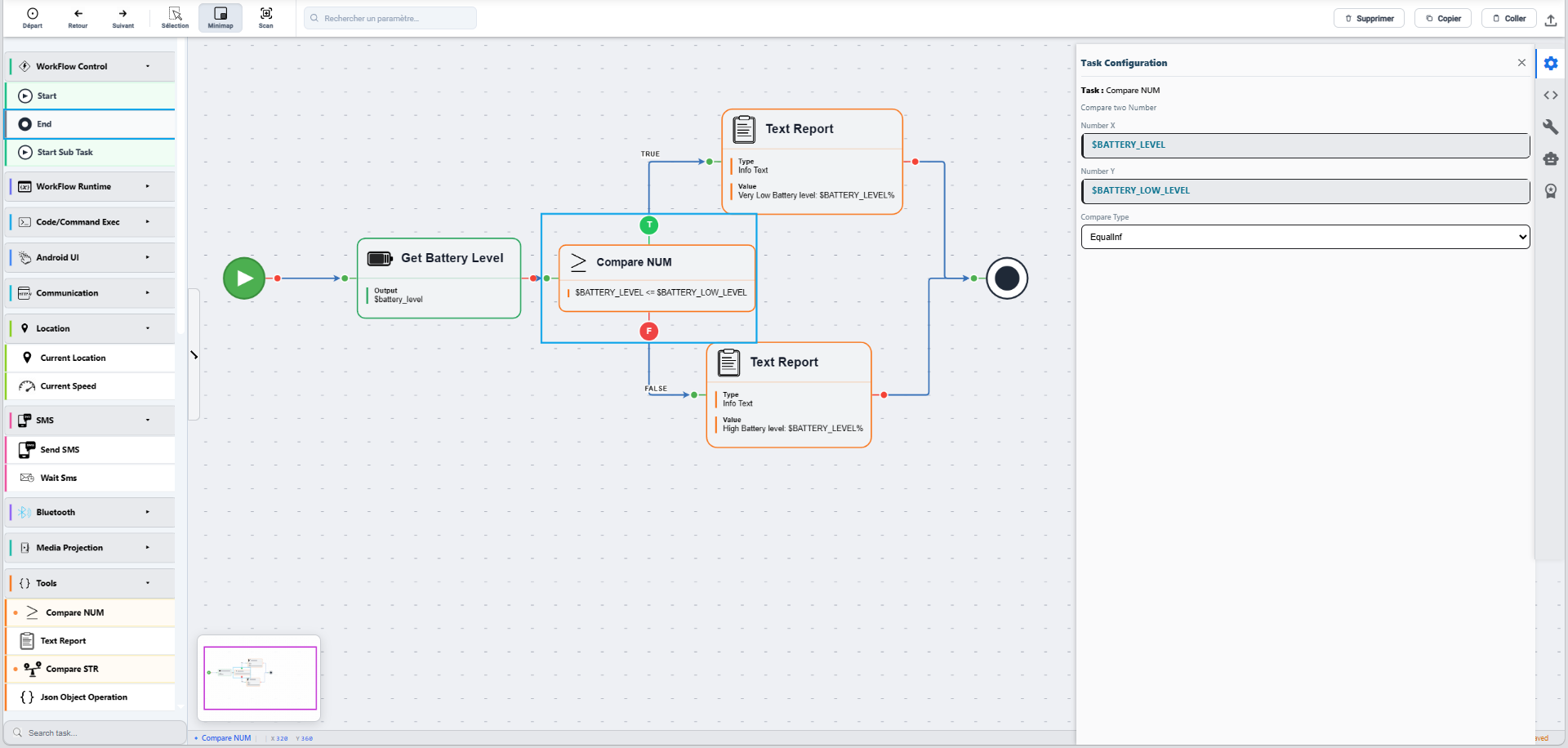The width and height of the screenshot is (1568, 748).
Task: Select the Very Low Battery Text Report node
Action: point(813,162)
